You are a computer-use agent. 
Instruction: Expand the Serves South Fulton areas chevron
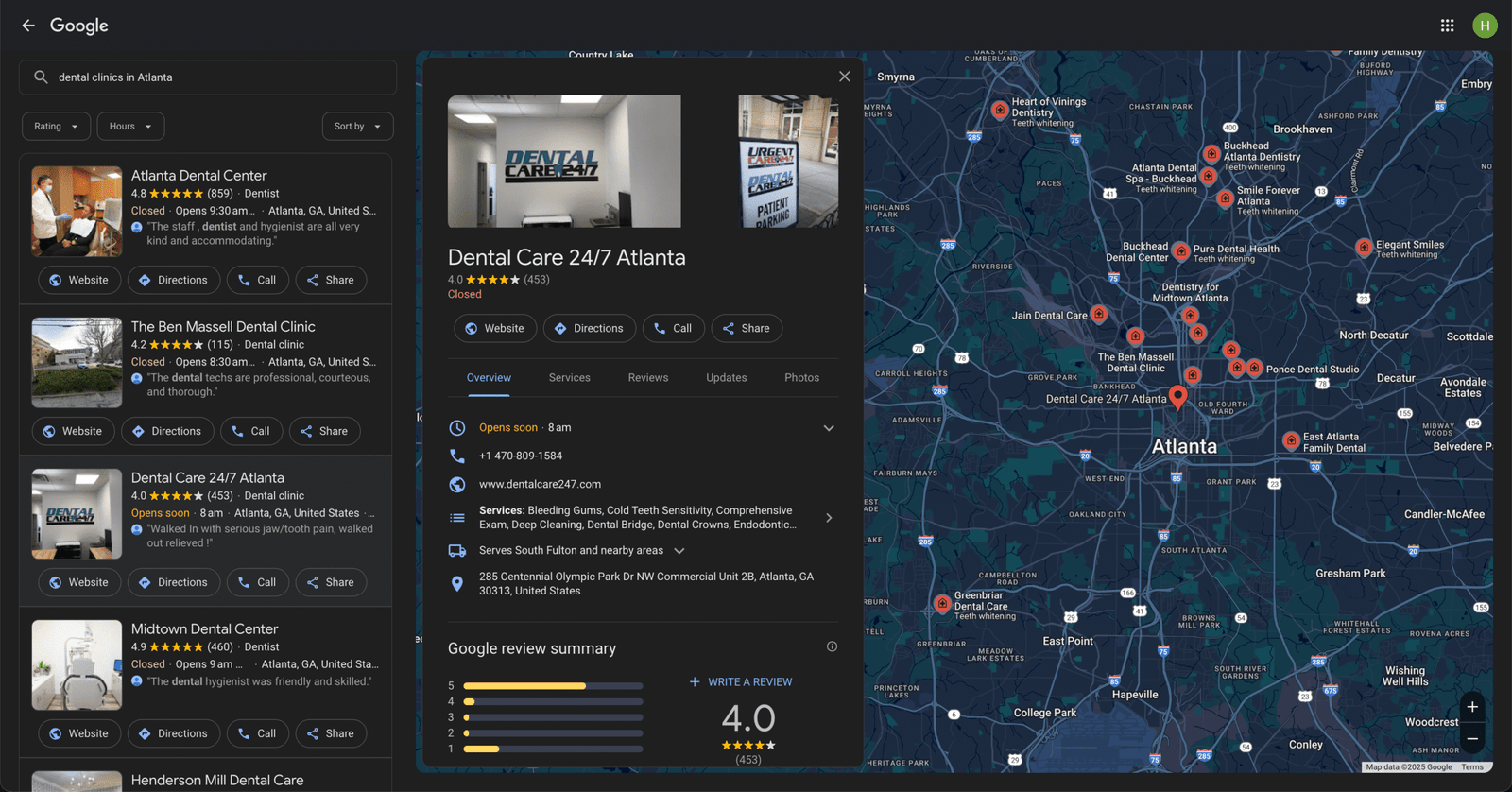click(x=679, y=551)
